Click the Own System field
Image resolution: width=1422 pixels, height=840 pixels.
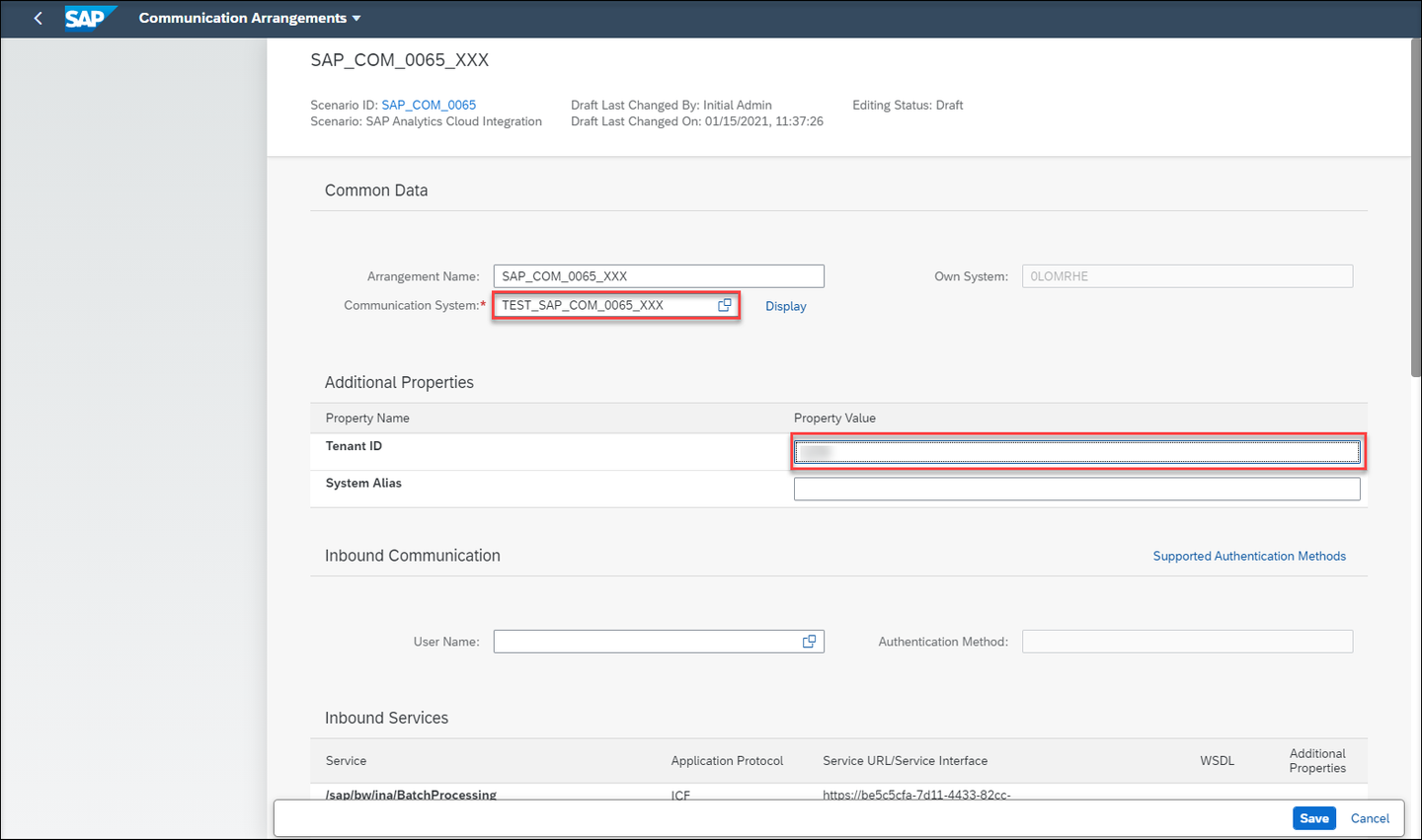pyautogui.click(x=1187, y=276)
